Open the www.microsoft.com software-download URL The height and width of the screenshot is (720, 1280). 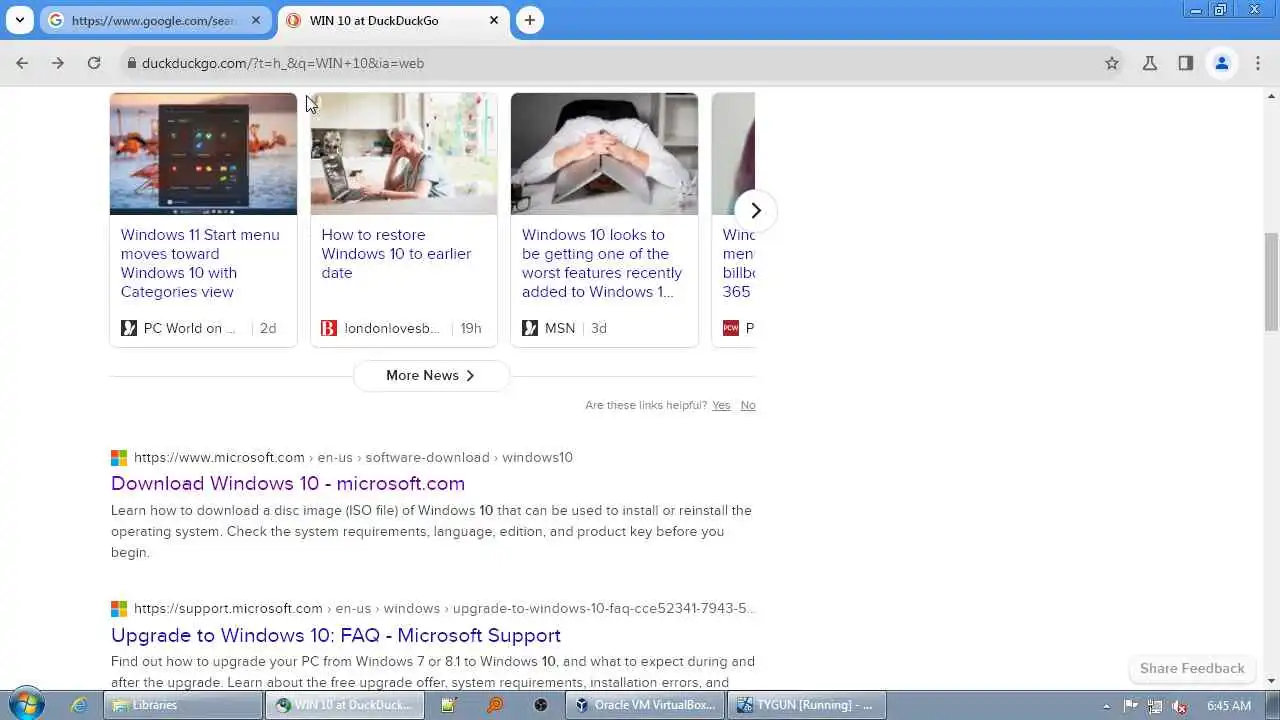pyautogui.click(x=353, y=457)
